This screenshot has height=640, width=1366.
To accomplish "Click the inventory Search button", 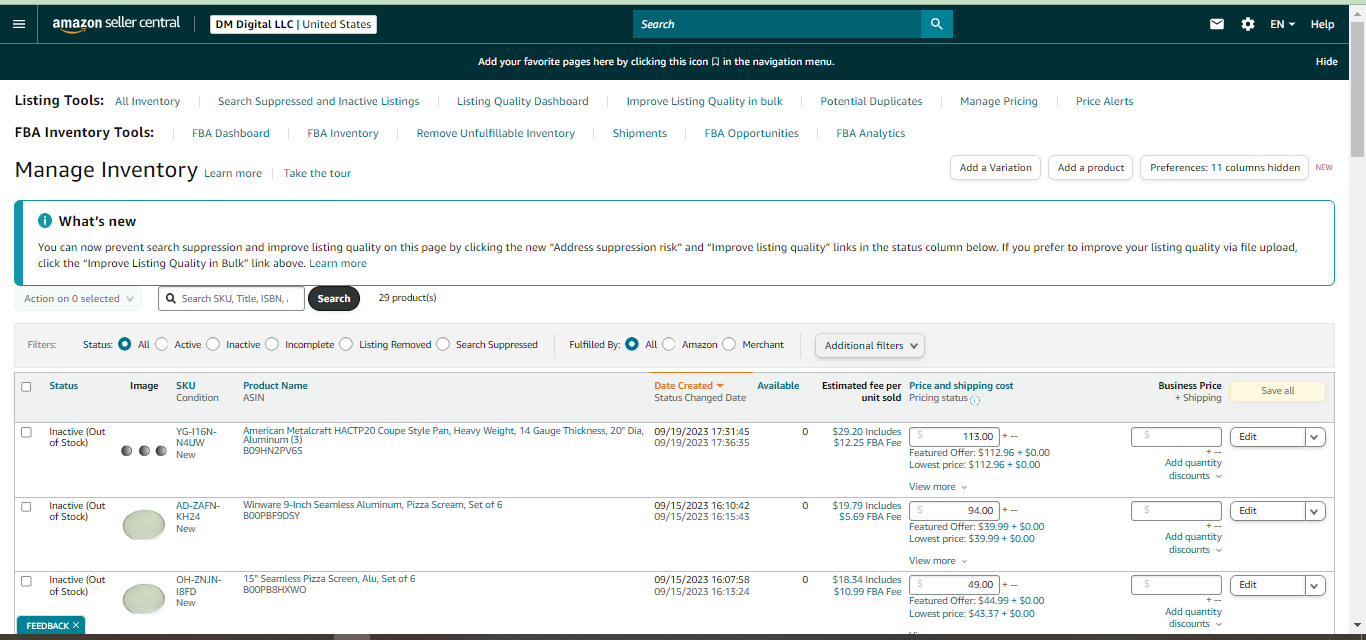I will tap(334, 298).
